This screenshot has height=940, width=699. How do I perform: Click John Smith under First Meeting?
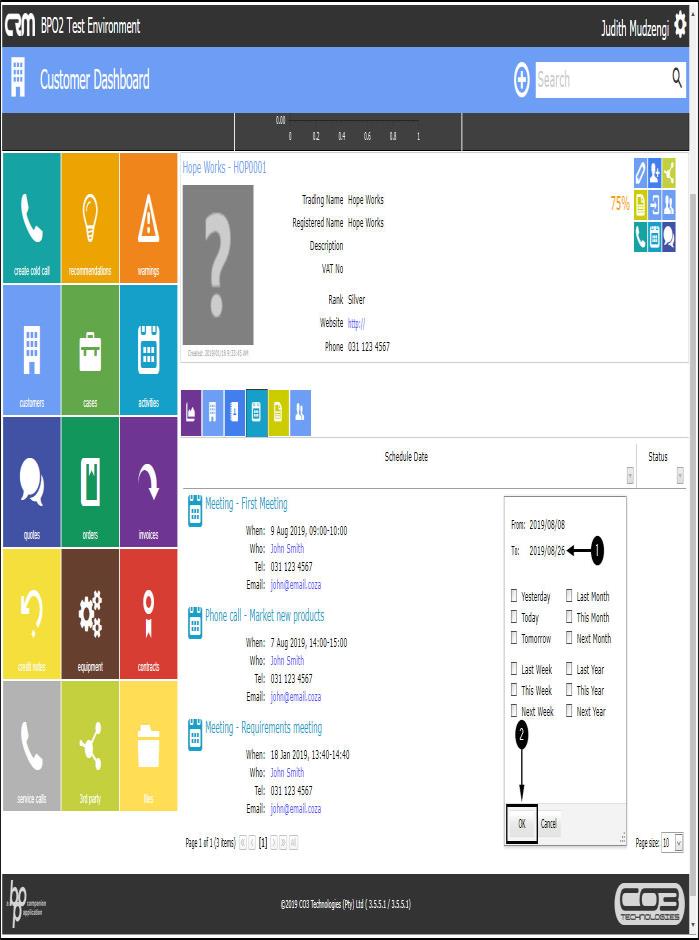click(287, 549)
